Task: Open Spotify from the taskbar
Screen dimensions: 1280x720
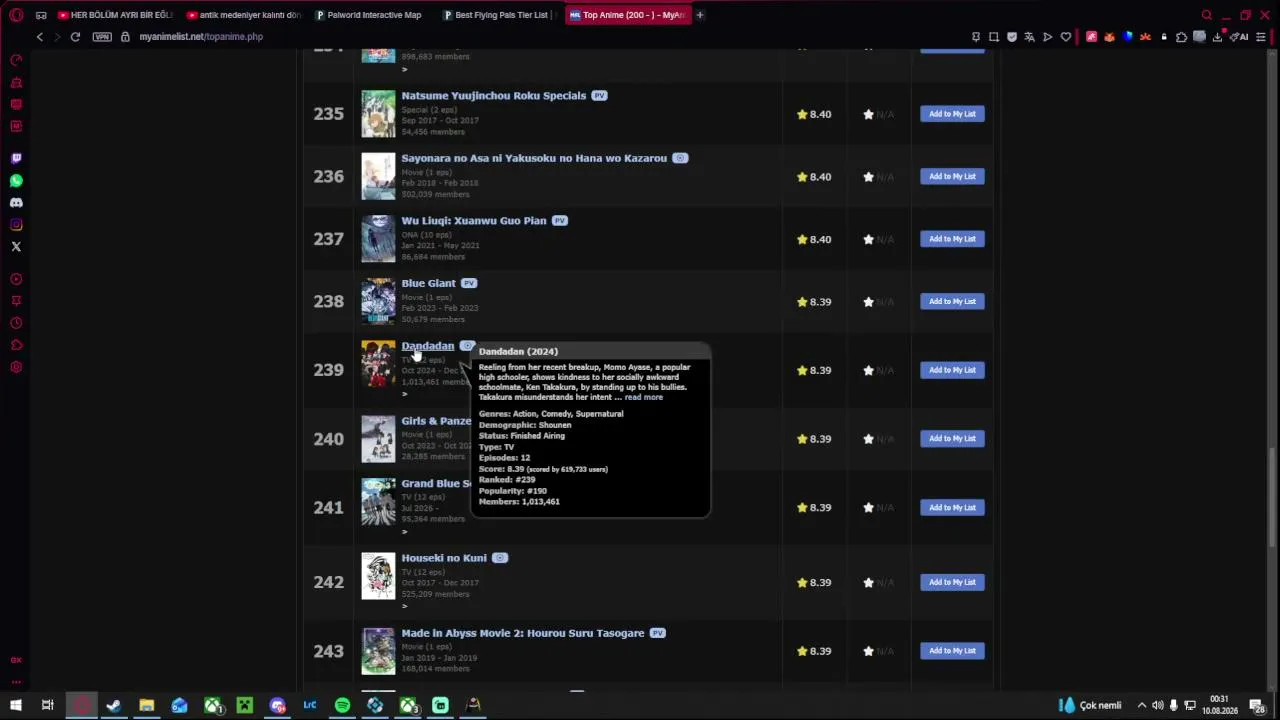Action: 342,705
